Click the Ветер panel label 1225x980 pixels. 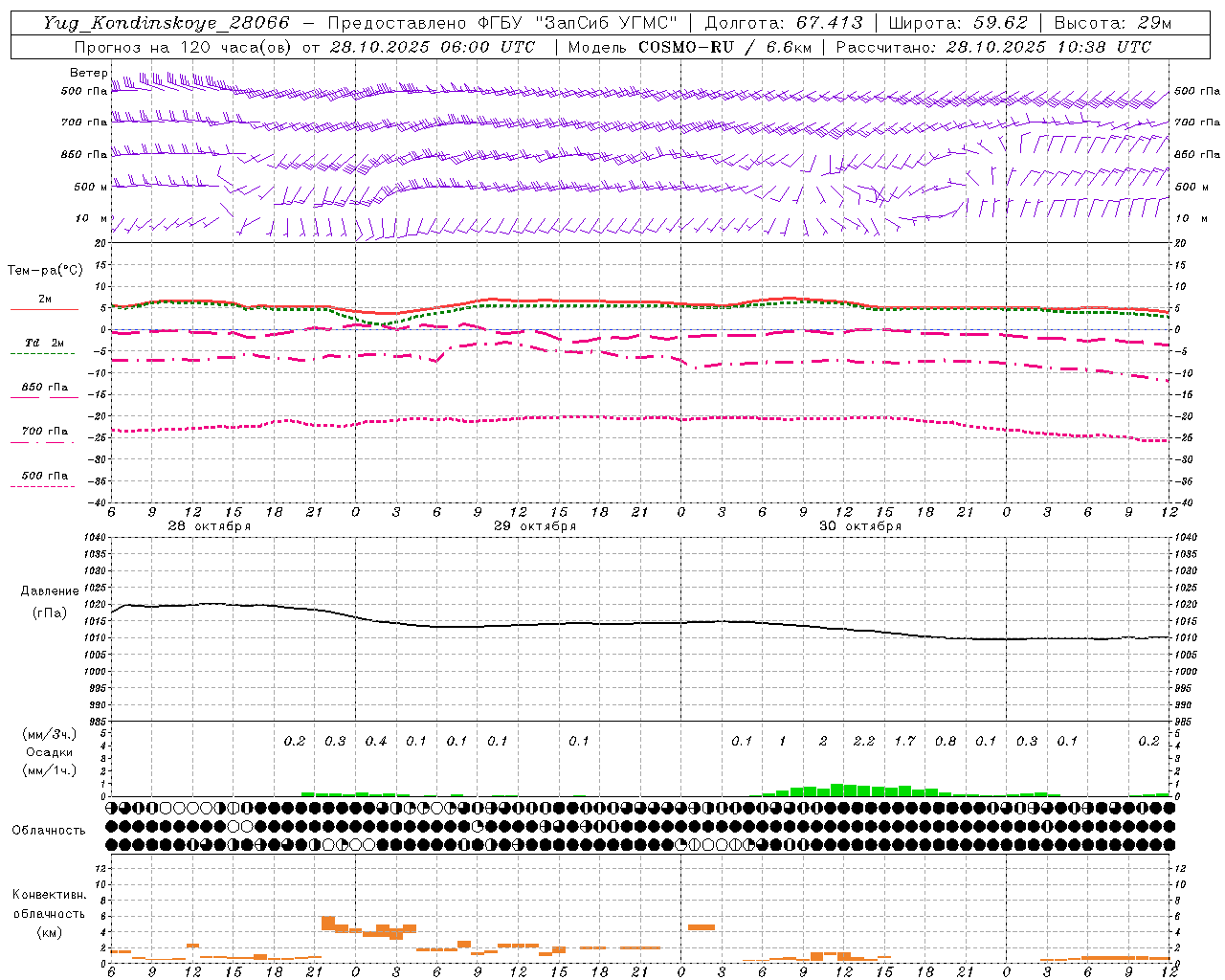pos(88,73)
